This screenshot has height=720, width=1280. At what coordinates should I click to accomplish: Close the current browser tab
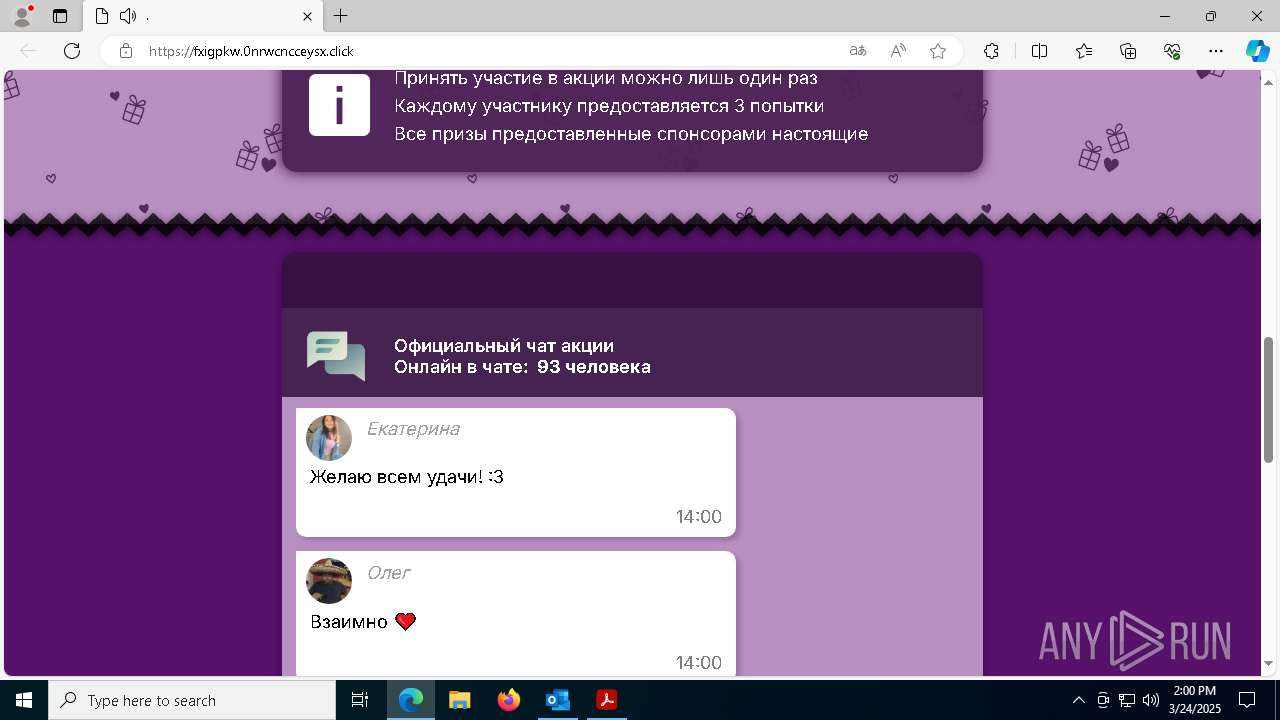(308, 16)
